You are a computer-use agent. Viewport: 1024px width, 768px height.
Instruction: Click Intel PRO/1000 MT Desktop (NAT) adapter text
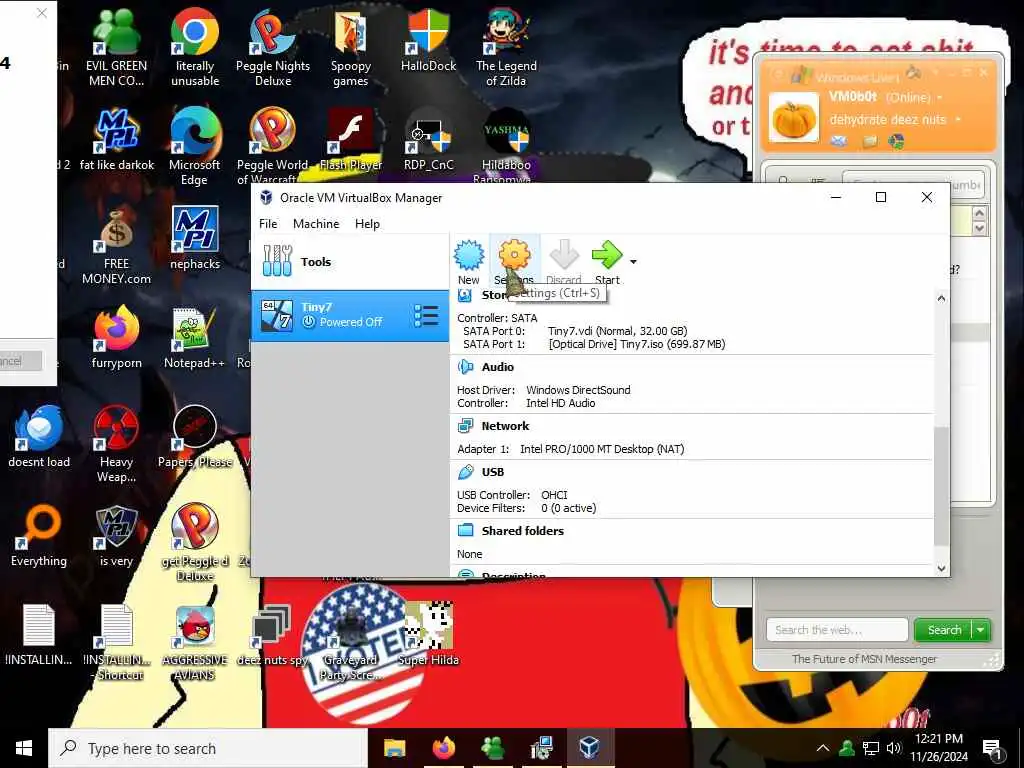[x=601, y=449]
